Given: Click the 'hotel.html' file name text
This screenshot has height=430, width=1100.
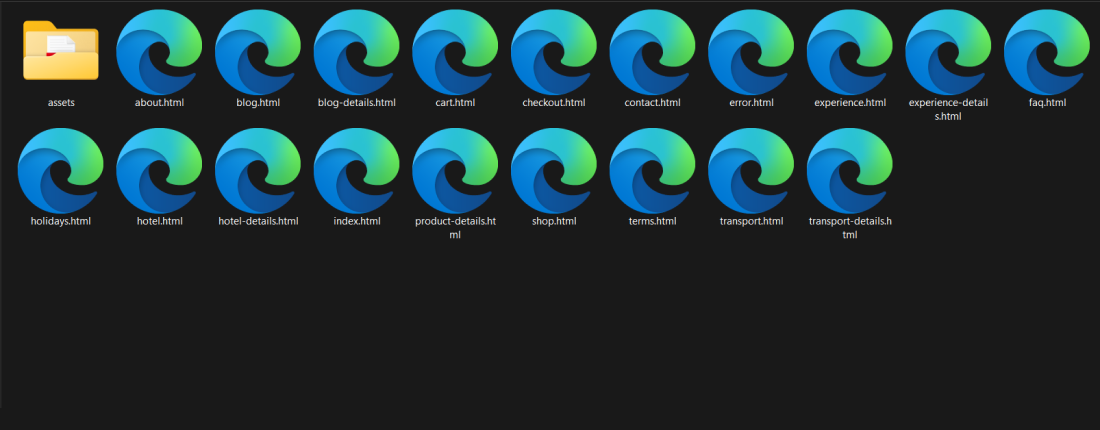Looking at the screenshot, I should point(159,222).
